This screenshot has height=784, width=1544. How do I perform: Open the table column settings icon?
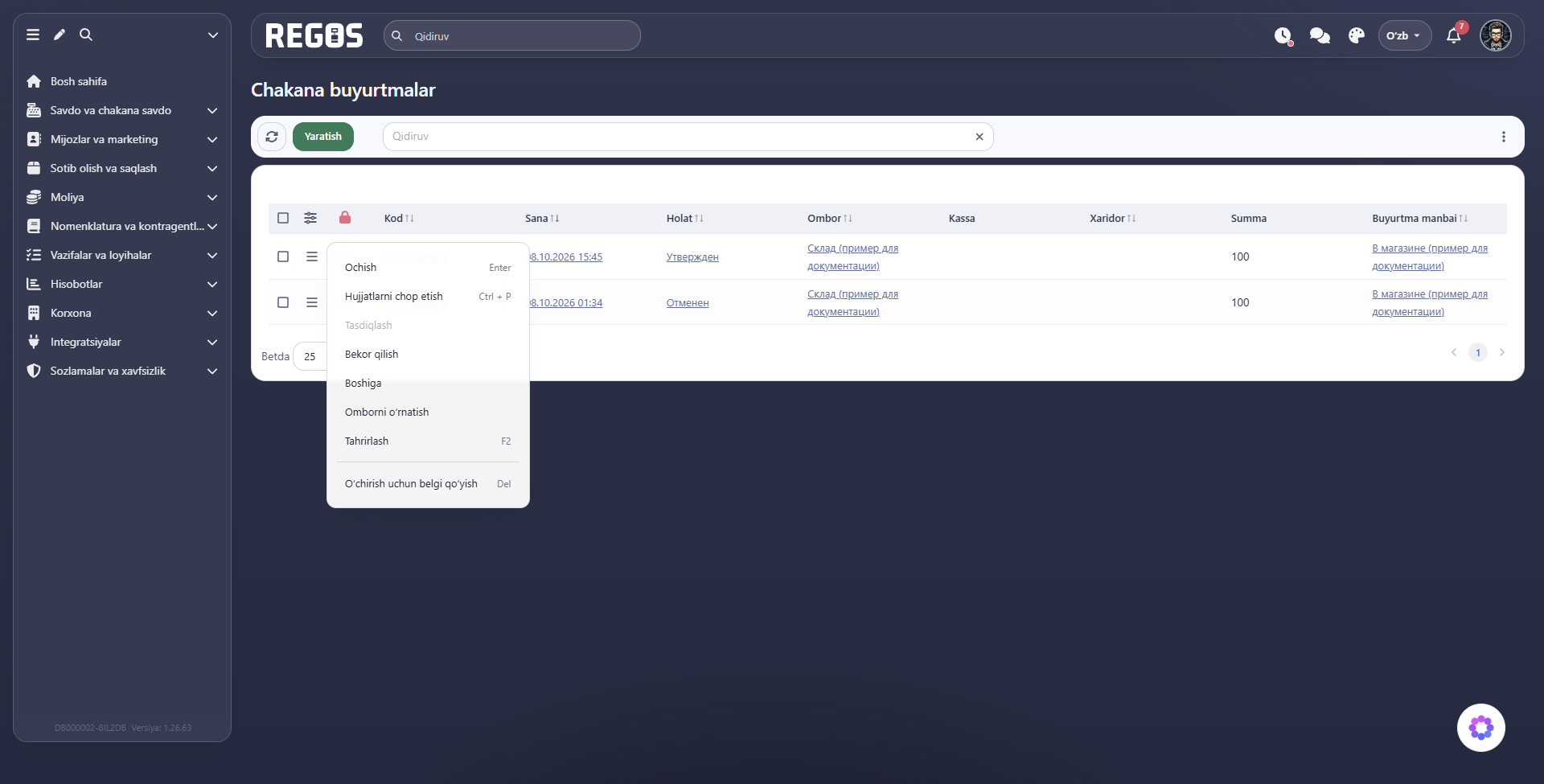click(310, 218)
